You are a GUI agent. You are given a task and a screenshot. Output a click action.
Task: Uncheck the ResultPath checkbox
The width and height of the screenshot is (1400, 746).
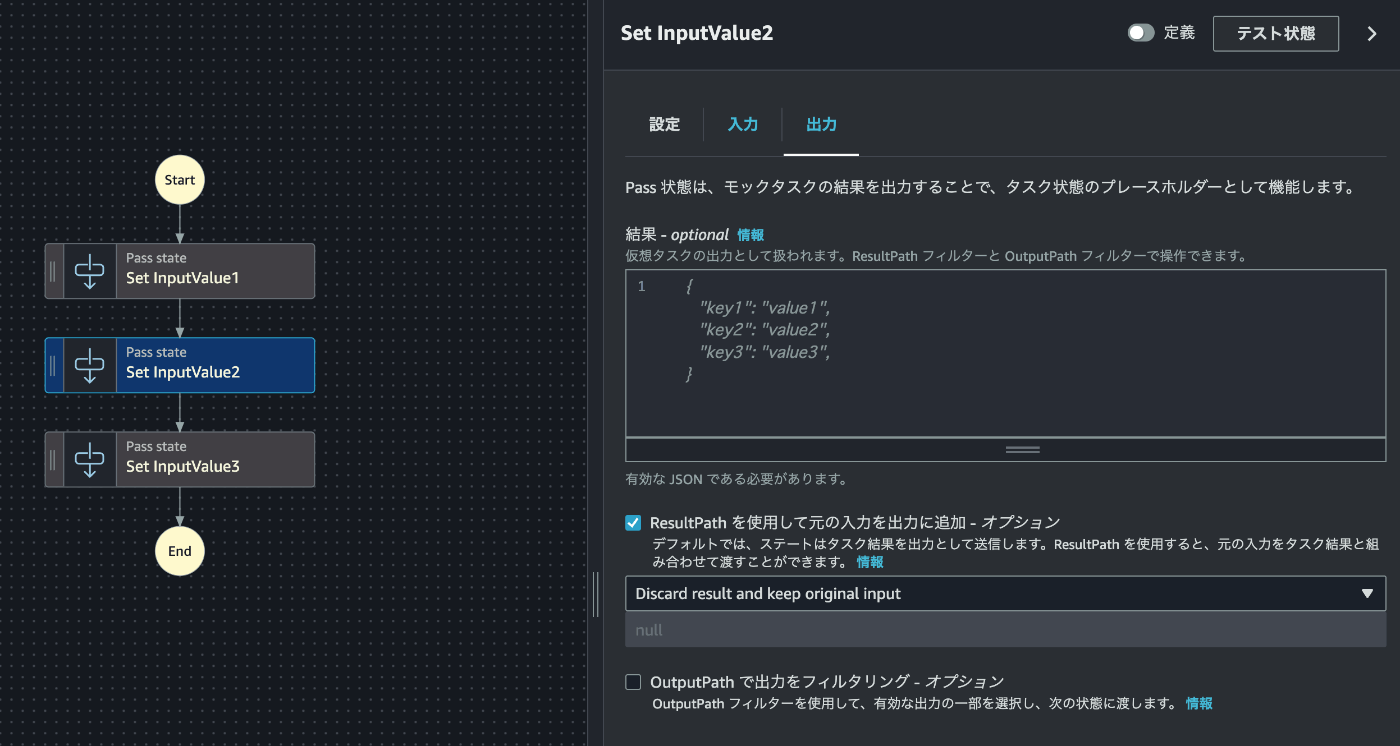pyautogui.click(x=633, y=523)
